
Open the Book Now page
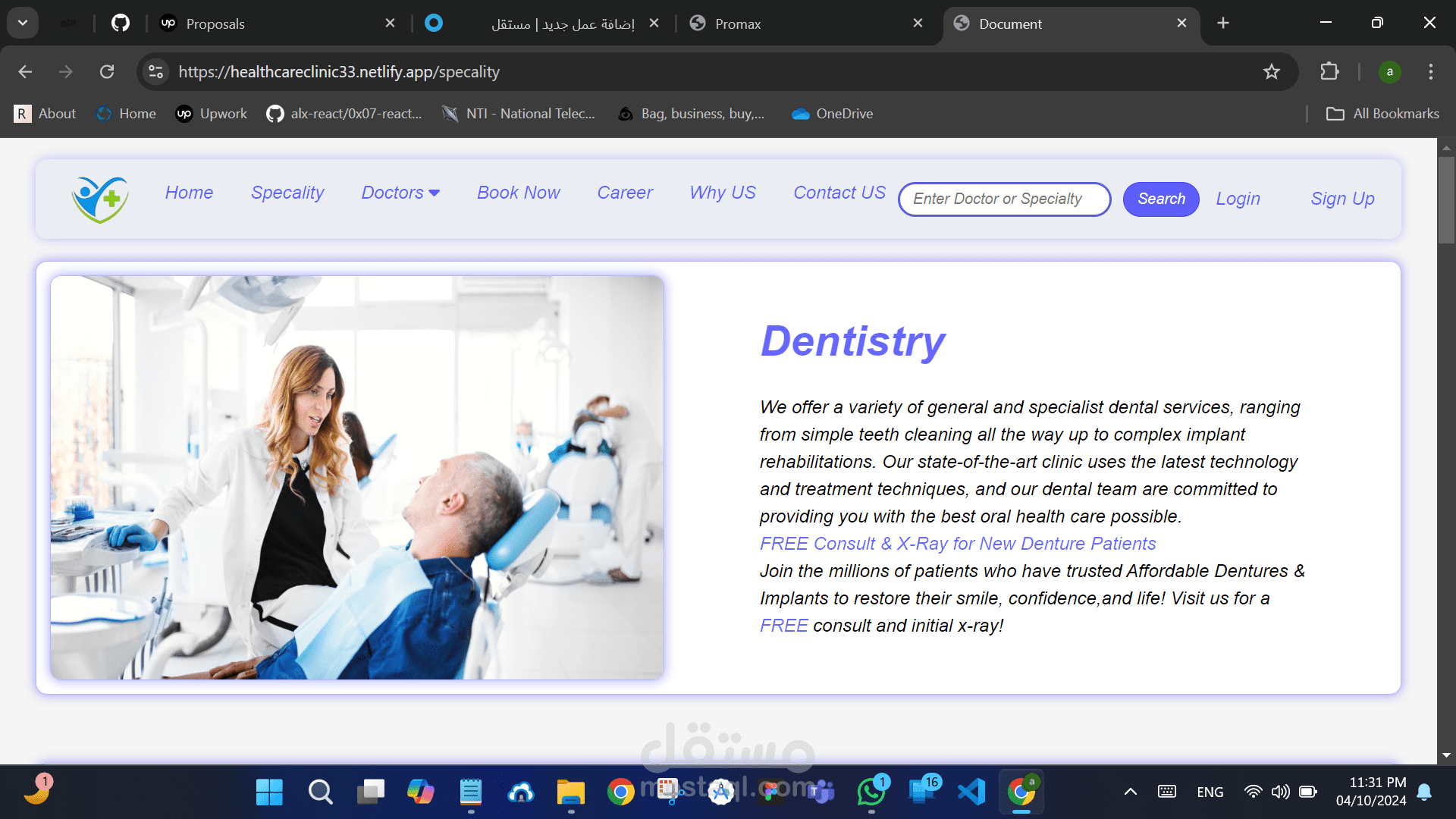(519, 193)
